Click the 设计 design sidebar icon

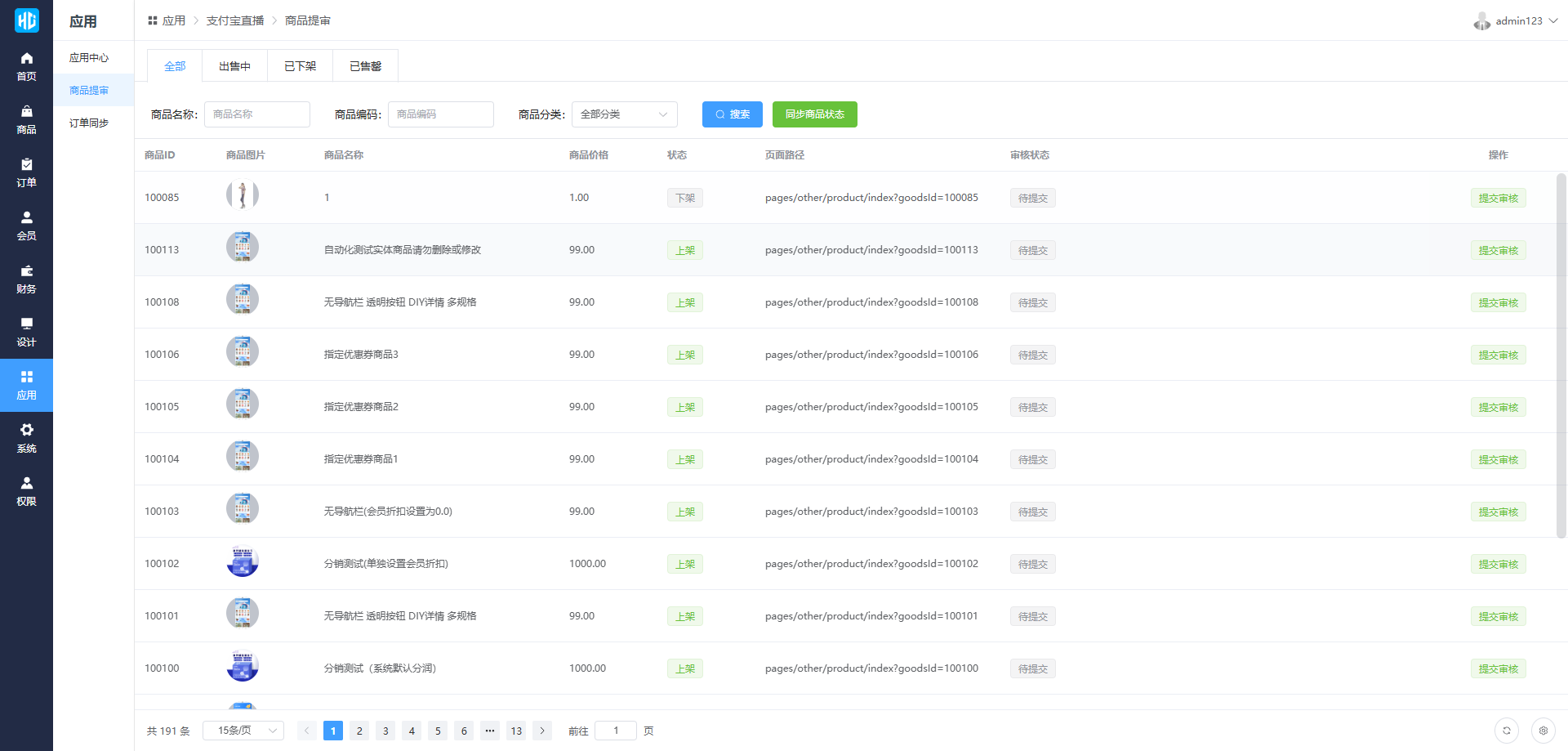26,332
